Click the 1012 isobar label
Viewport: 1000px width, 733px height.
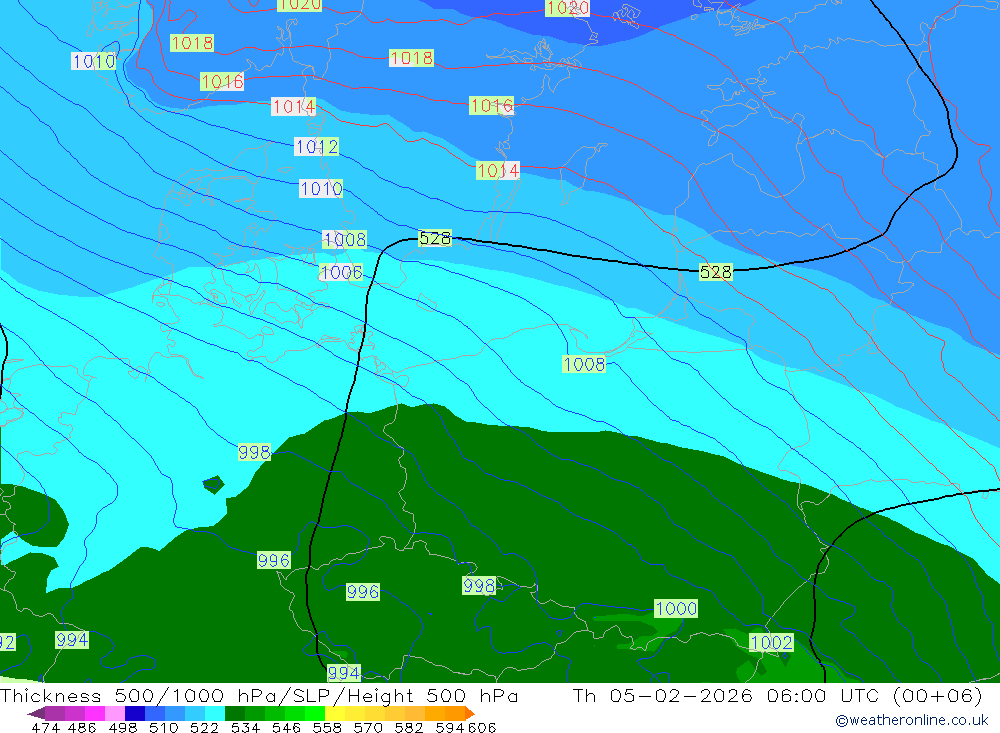316,147
